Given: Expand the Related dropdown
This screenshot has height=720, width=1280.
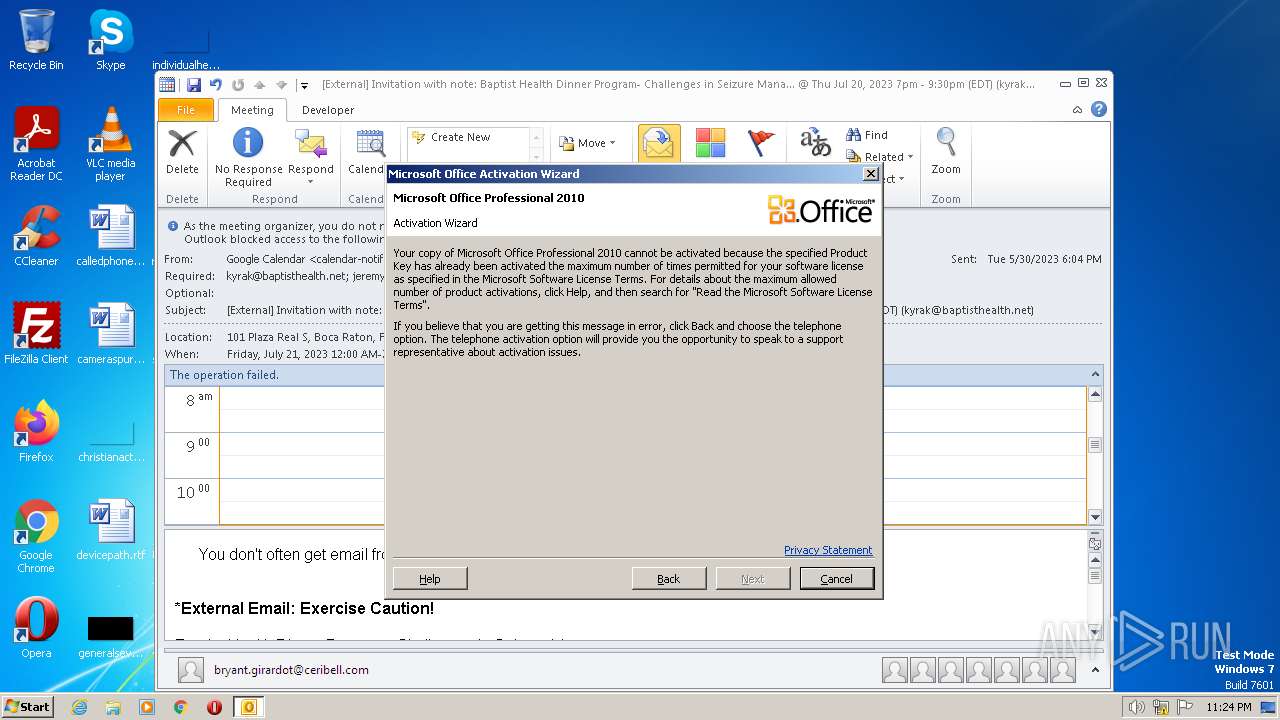Looking at the screenshot, I should (880, 157).
